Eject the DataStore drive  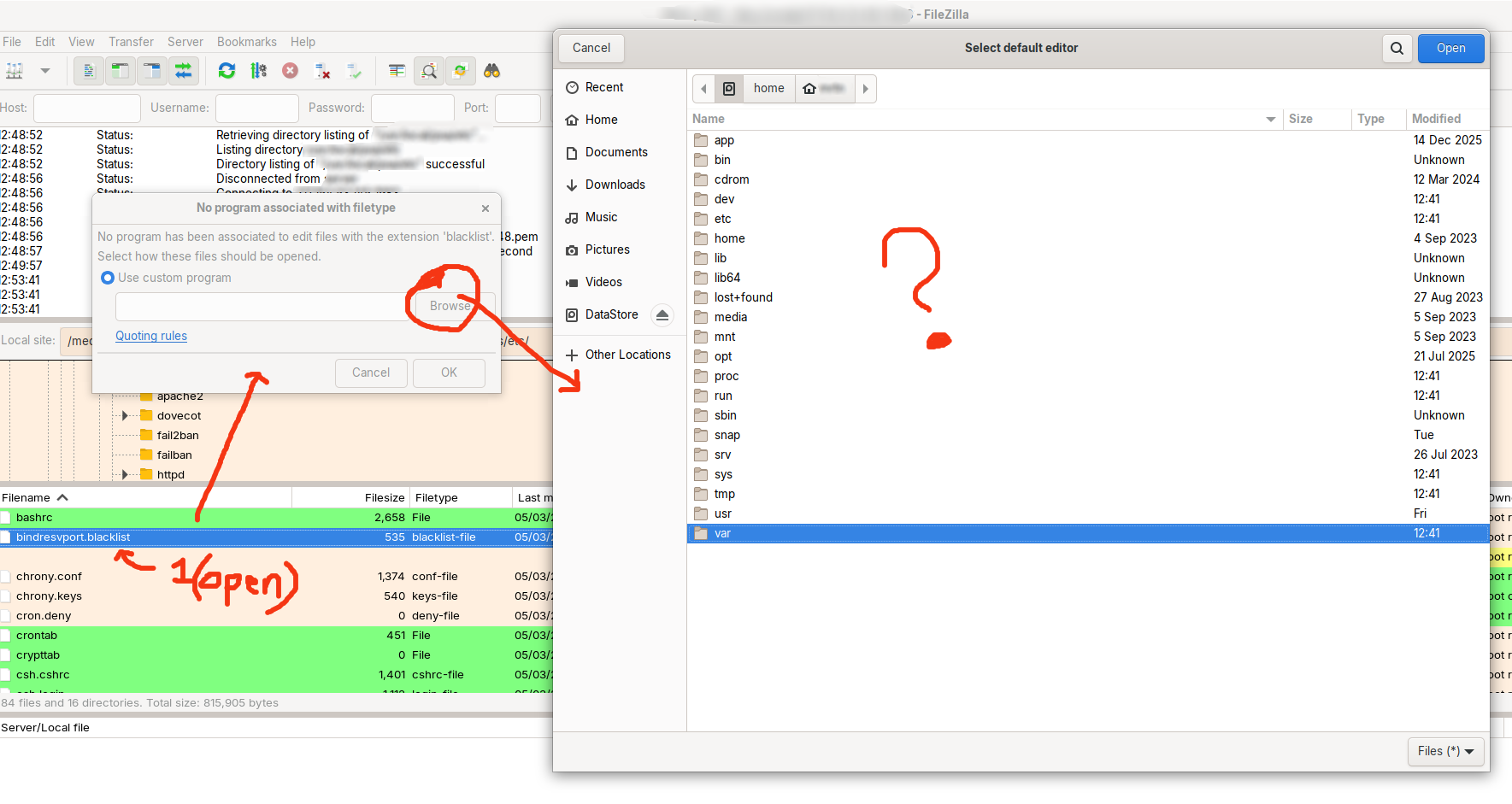point(662,315)
